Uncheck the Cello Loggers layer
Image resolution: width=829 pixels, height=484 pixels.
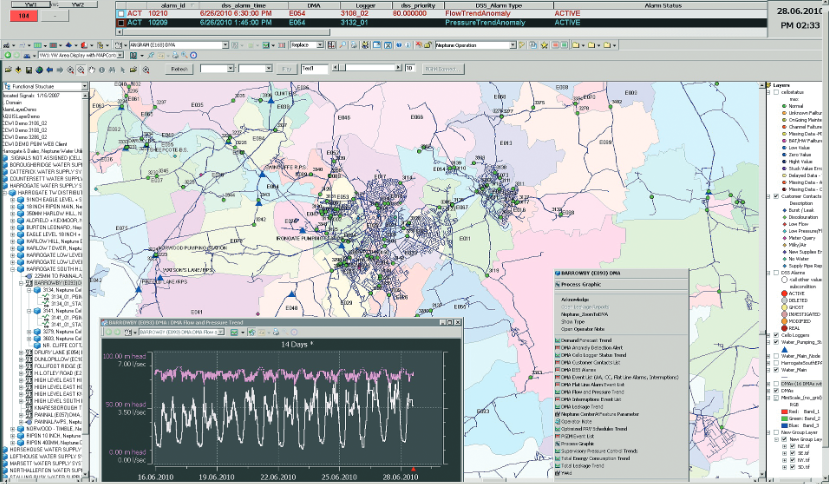[x=776, y=335]
